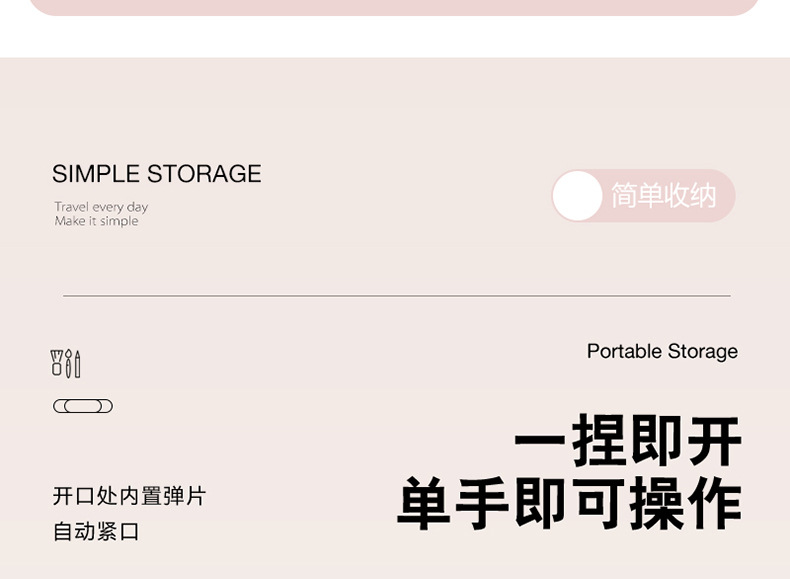Image resolution: width=790 pixels, height=579 pixels.
Task: Click the powder brush icon
Action: point(57,364)
